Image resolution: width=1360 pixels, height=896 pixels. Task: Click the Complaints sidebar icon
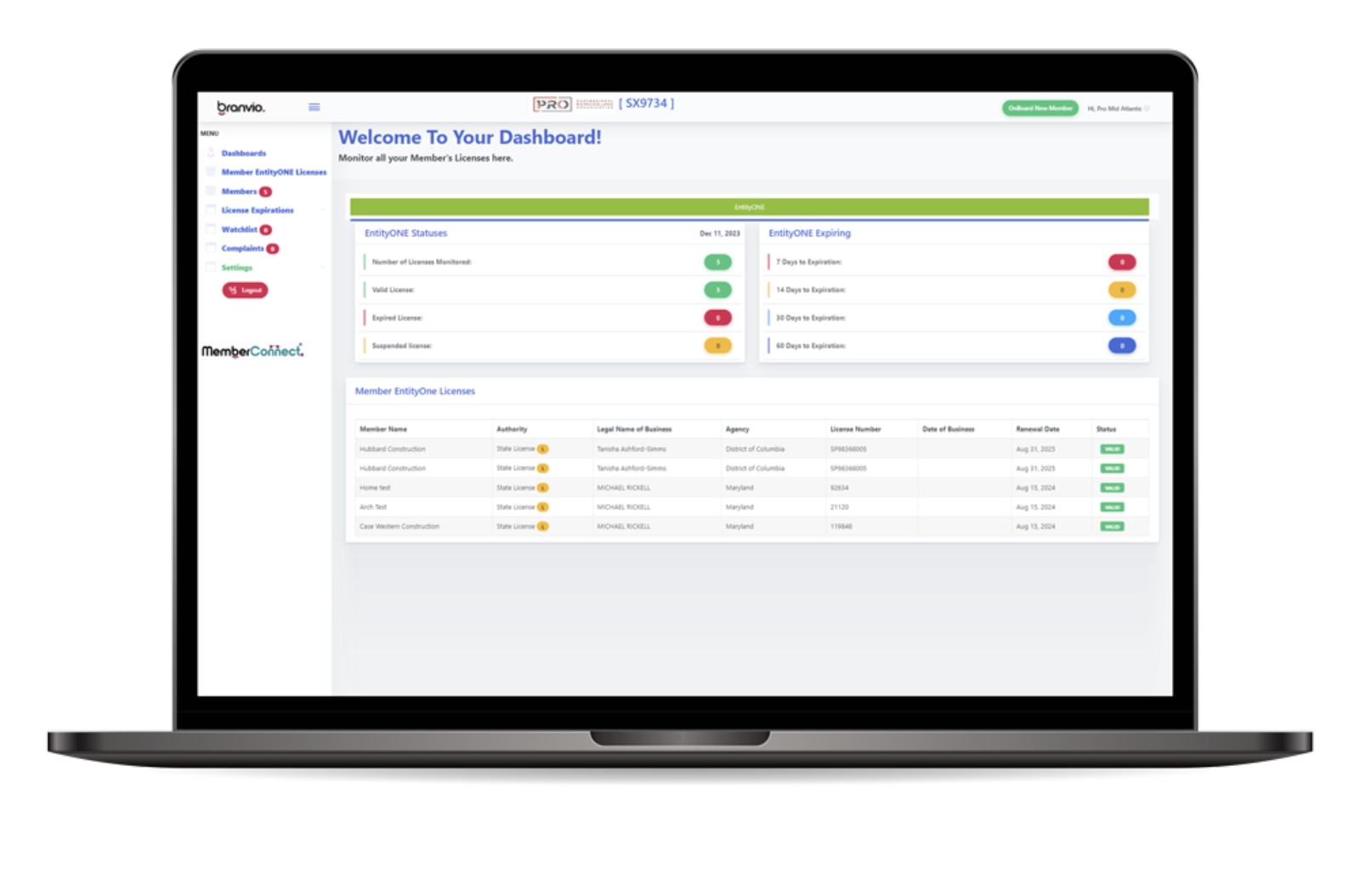click(x=211, y=248)
